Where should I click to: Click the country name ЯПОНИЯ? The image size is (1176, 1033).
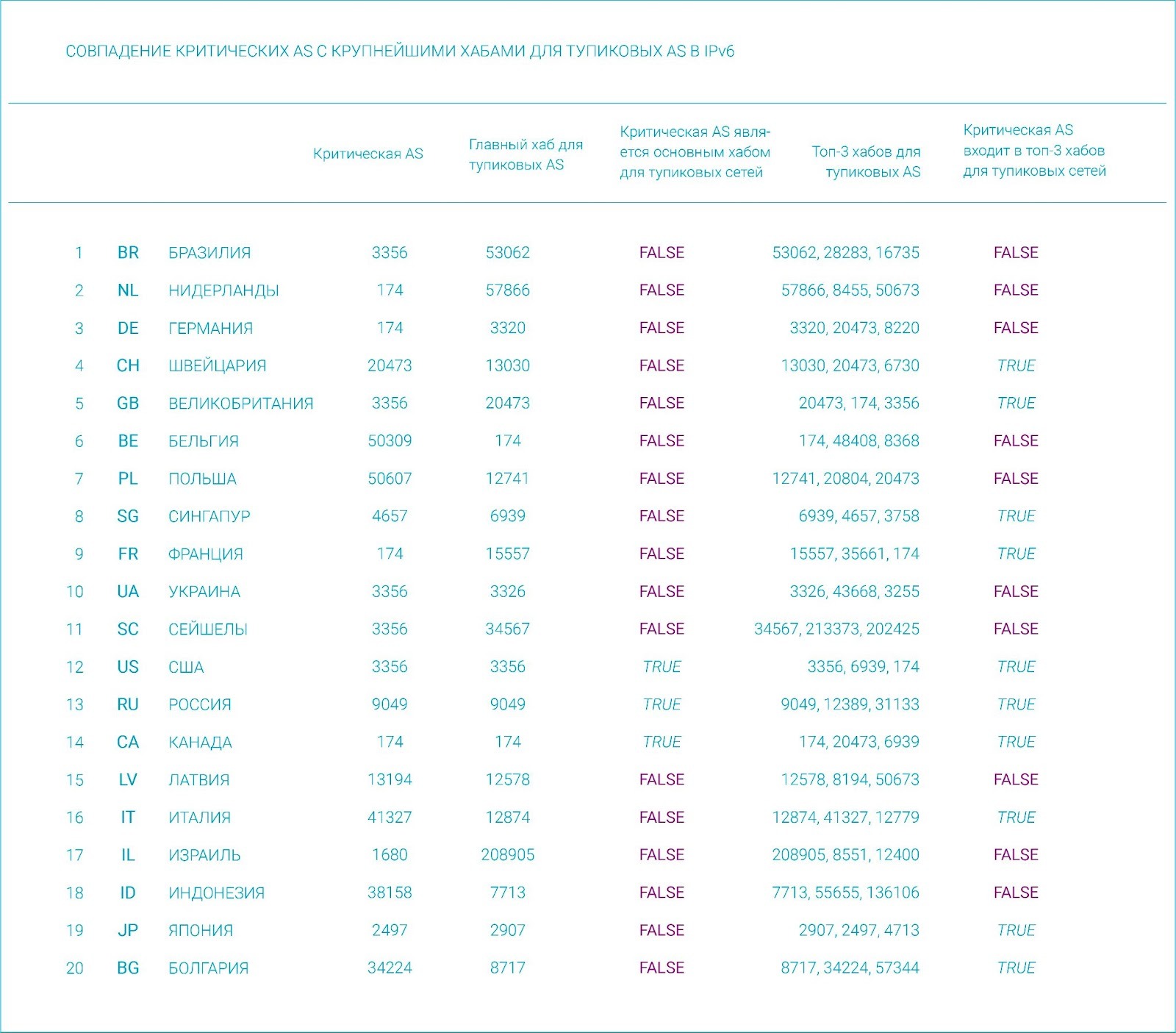(x=201, y=931)
